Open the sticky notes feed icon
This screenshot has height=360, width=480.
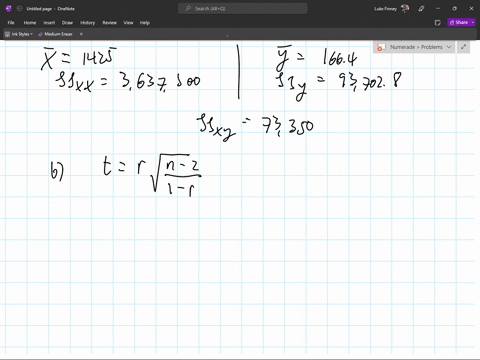[x=438, y=23]
